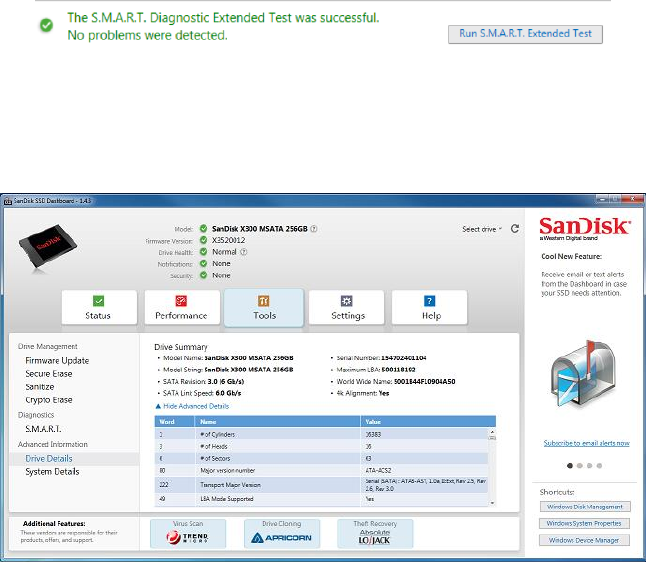Viewport: 646px width, 562px height.
Task: Collapse Hide Advanced Details
Action: coord(192,406)
